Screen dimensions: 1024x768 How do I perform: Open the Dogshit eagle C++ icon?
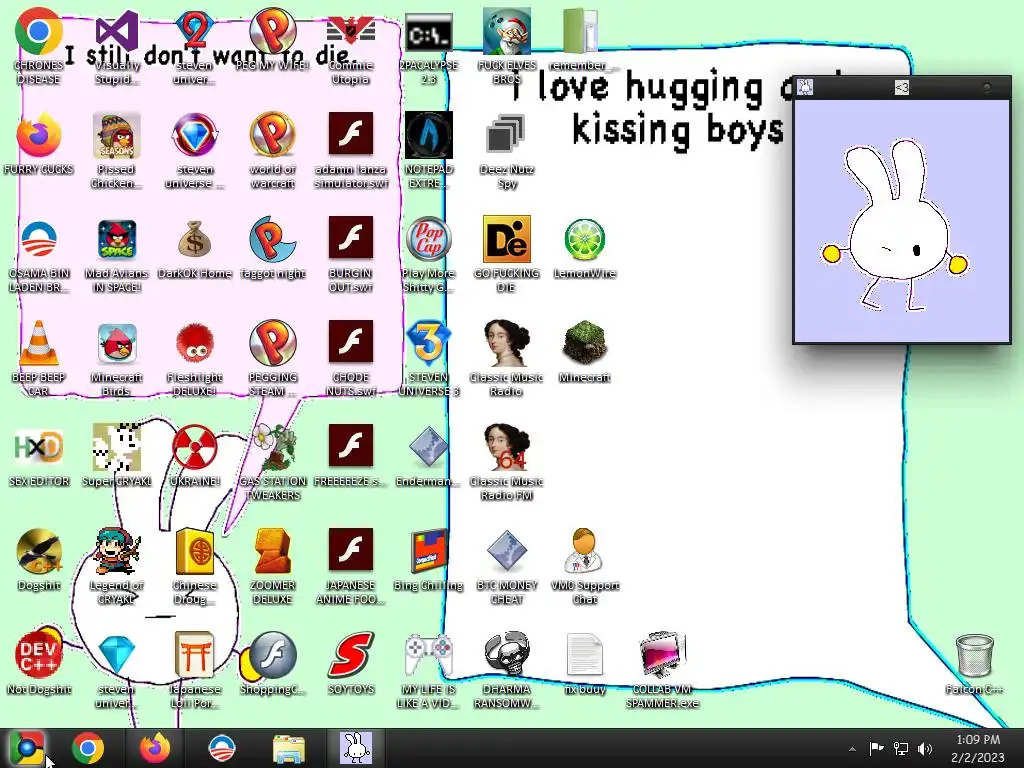(x=39, y=551)
